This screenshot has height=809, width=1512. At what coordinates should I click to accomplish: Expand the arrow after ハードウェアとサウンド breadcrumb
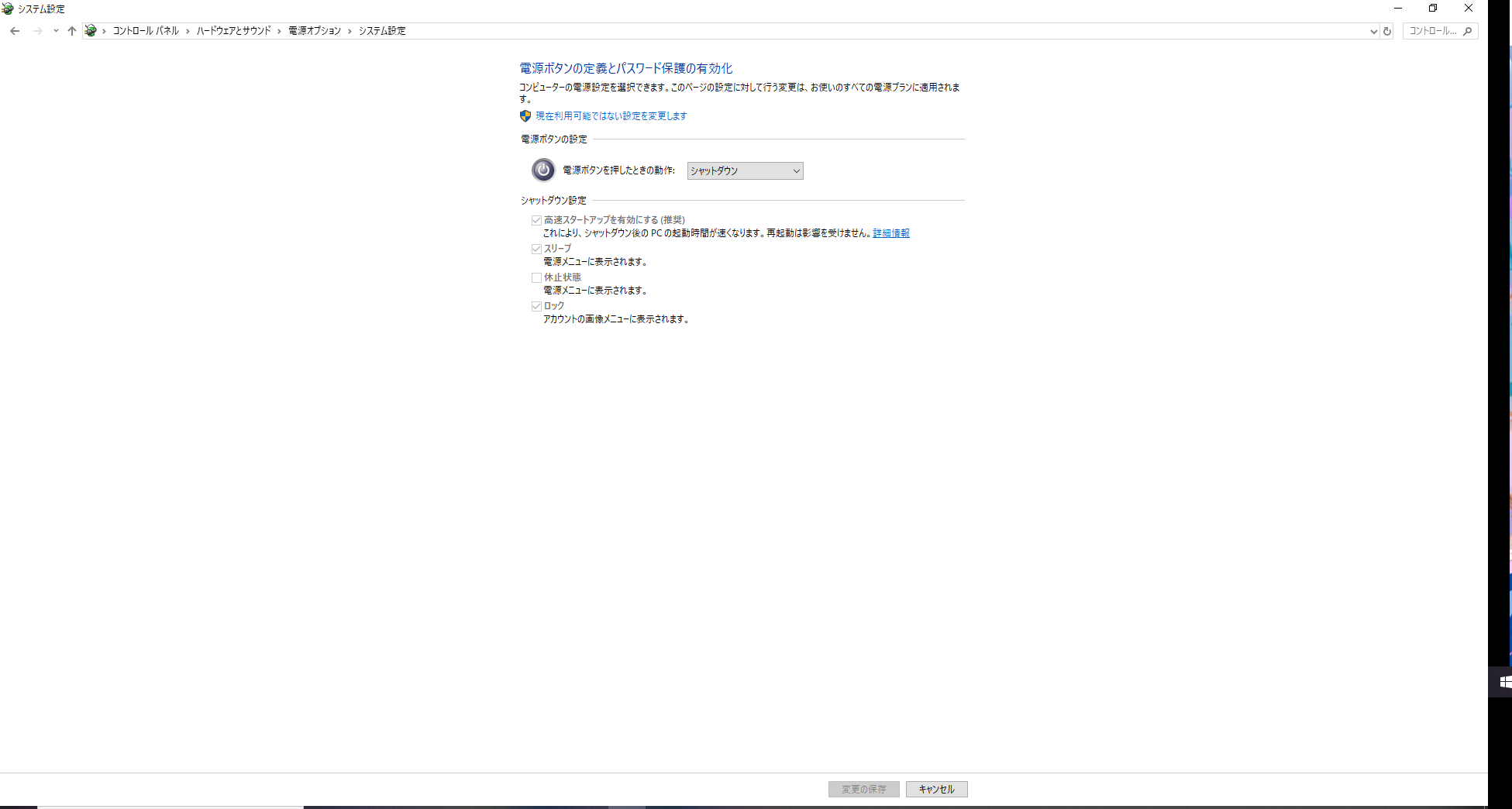(280, 31)
